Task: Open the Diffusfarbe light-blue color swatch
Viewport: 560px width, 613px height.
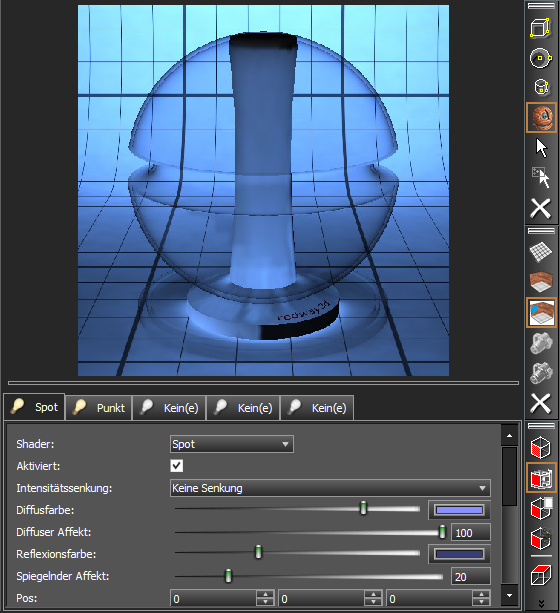Action: [459, 510]
